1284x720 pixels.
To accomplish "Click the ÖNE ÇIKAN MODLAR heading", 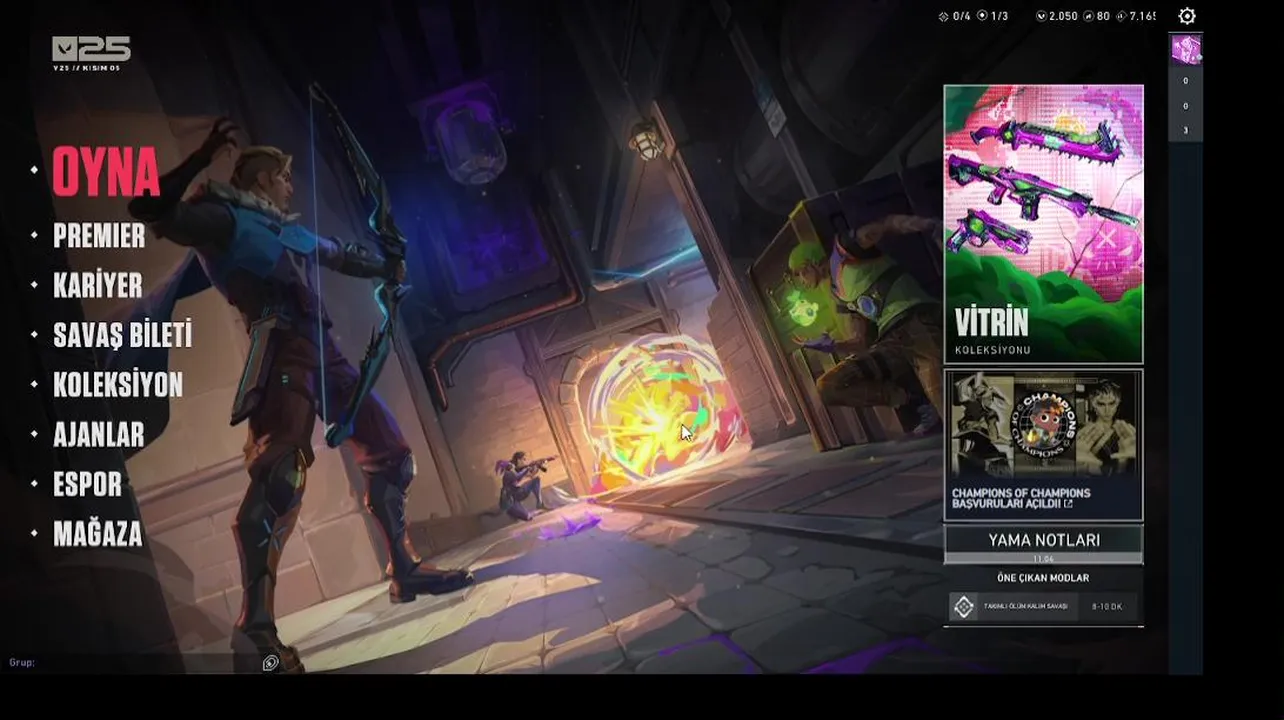I will [1043, 578].
